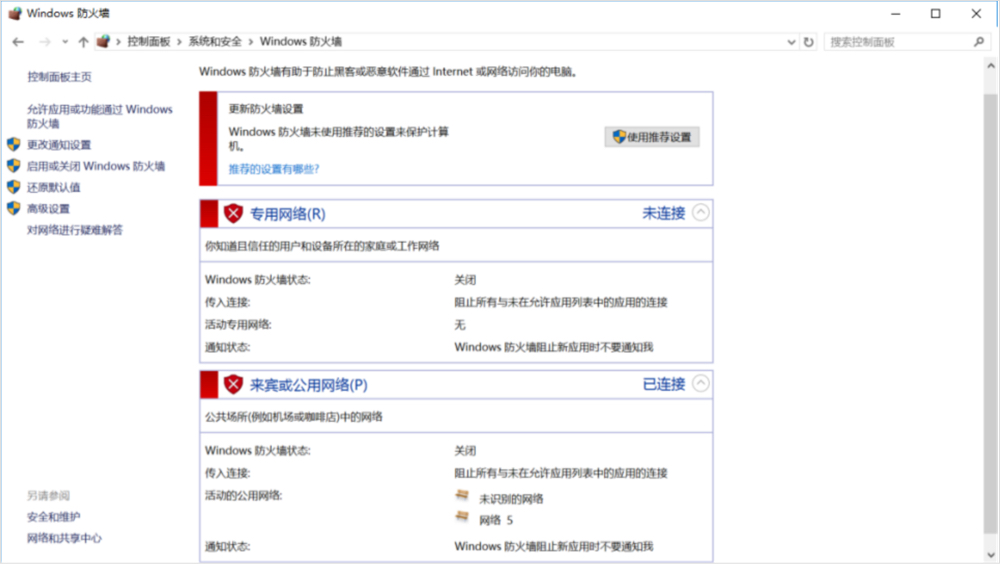The width and height of the screenshot is (1000, 564).
Task: Open 网络和共享中心 link
Action: [64, 538]
